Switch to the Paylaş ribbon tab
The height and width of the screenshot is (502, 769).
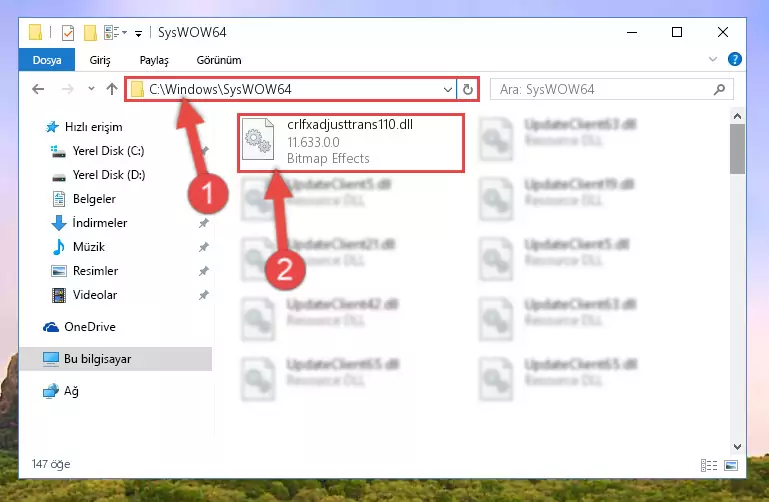pos(154,60)
